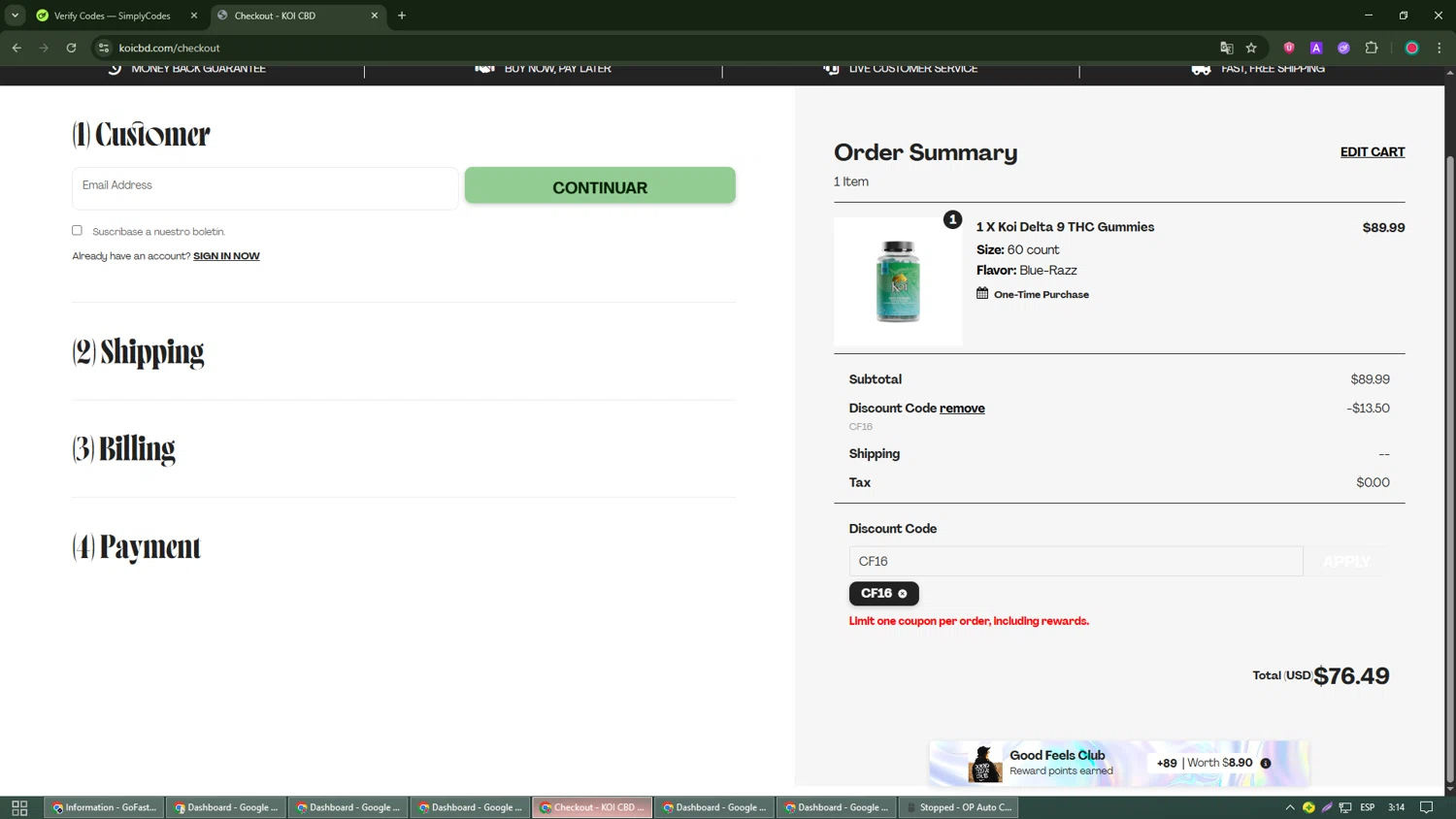Bookmark this page with the star icon
Viewport: 1456px width, 819px height.
click(1251, 48)
